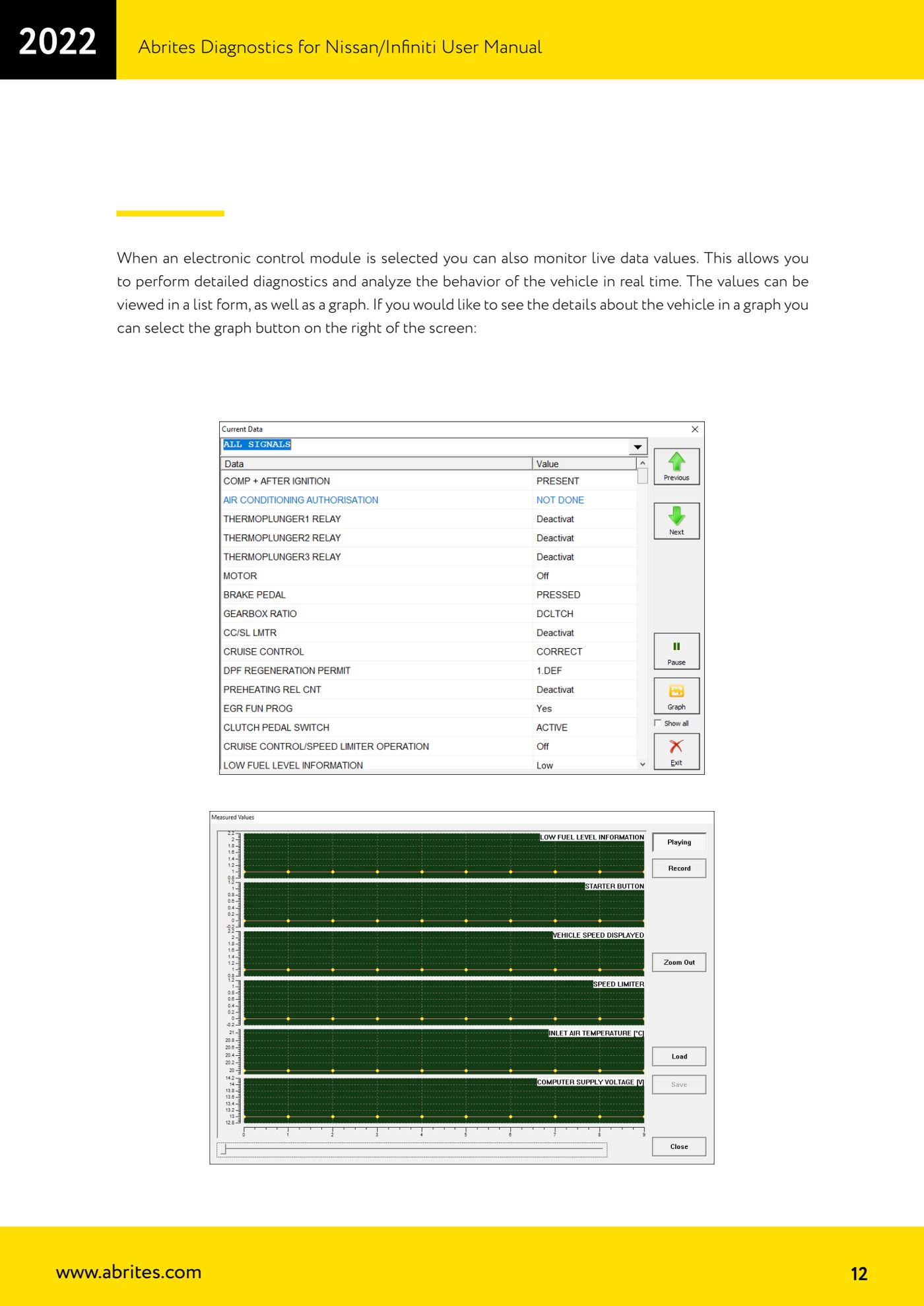Screen dimensions: 924x1306
Task: Close the Current Data window
Action: [x=694, y=429]
